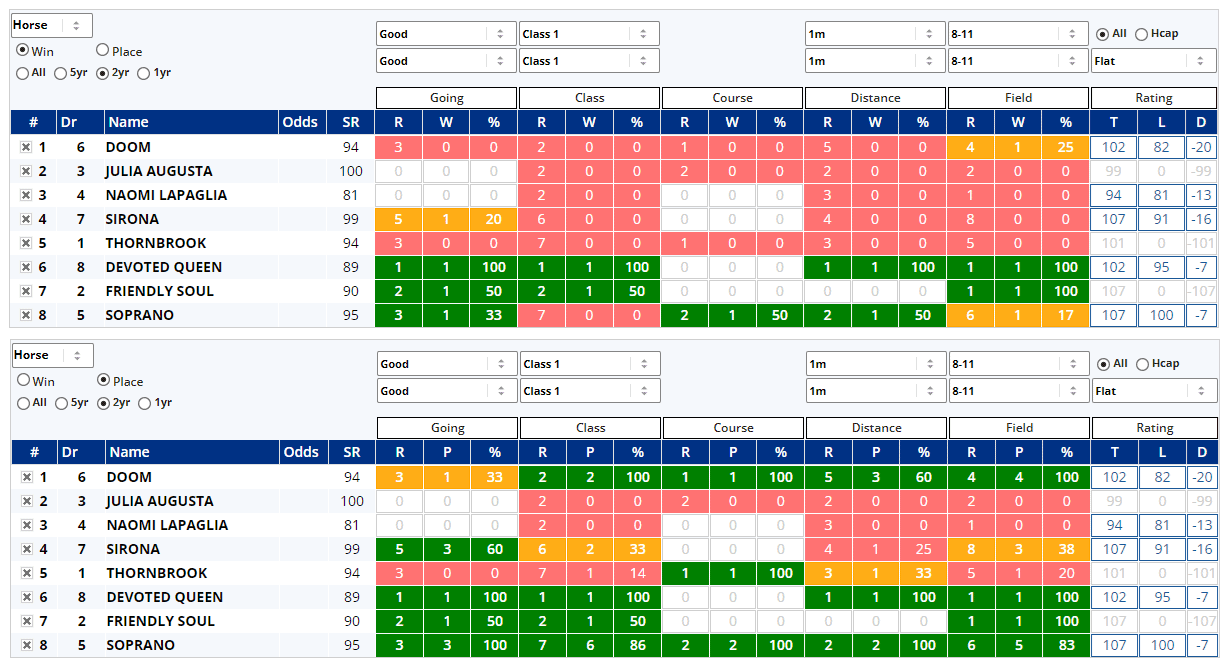
Task: Select the Rating group header in Place table
Action: pos(1154,428)
